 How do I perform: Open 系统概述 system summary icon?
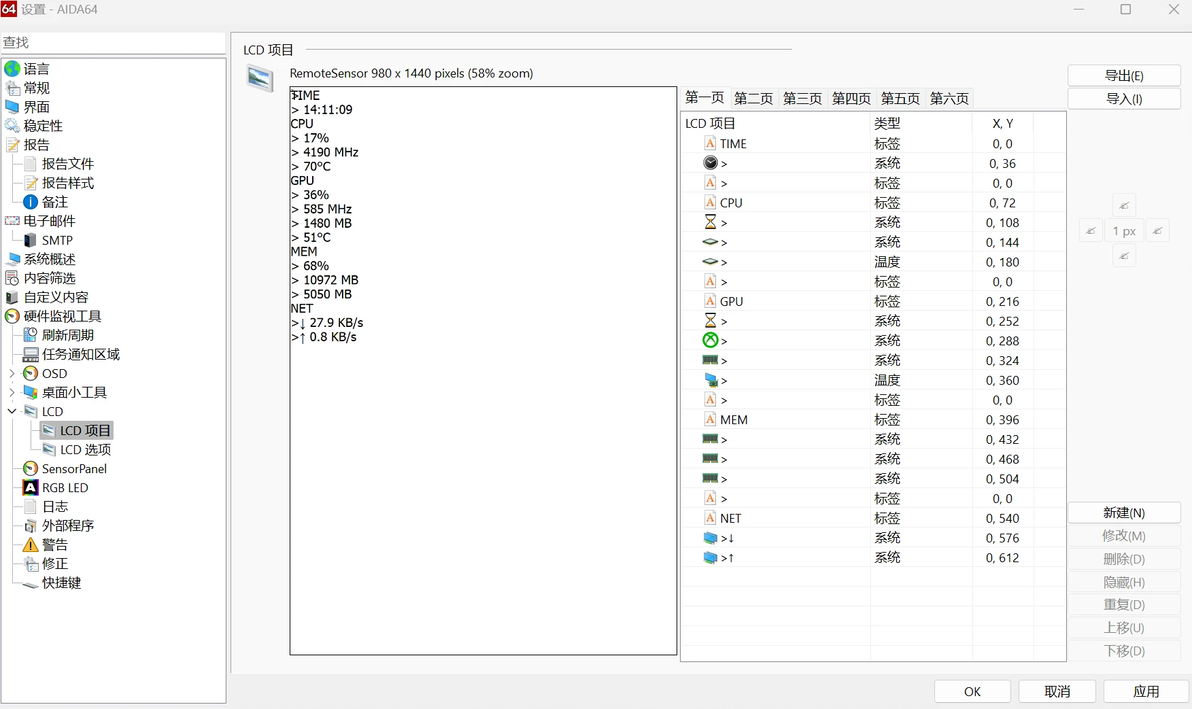click(x=12, y=259)
